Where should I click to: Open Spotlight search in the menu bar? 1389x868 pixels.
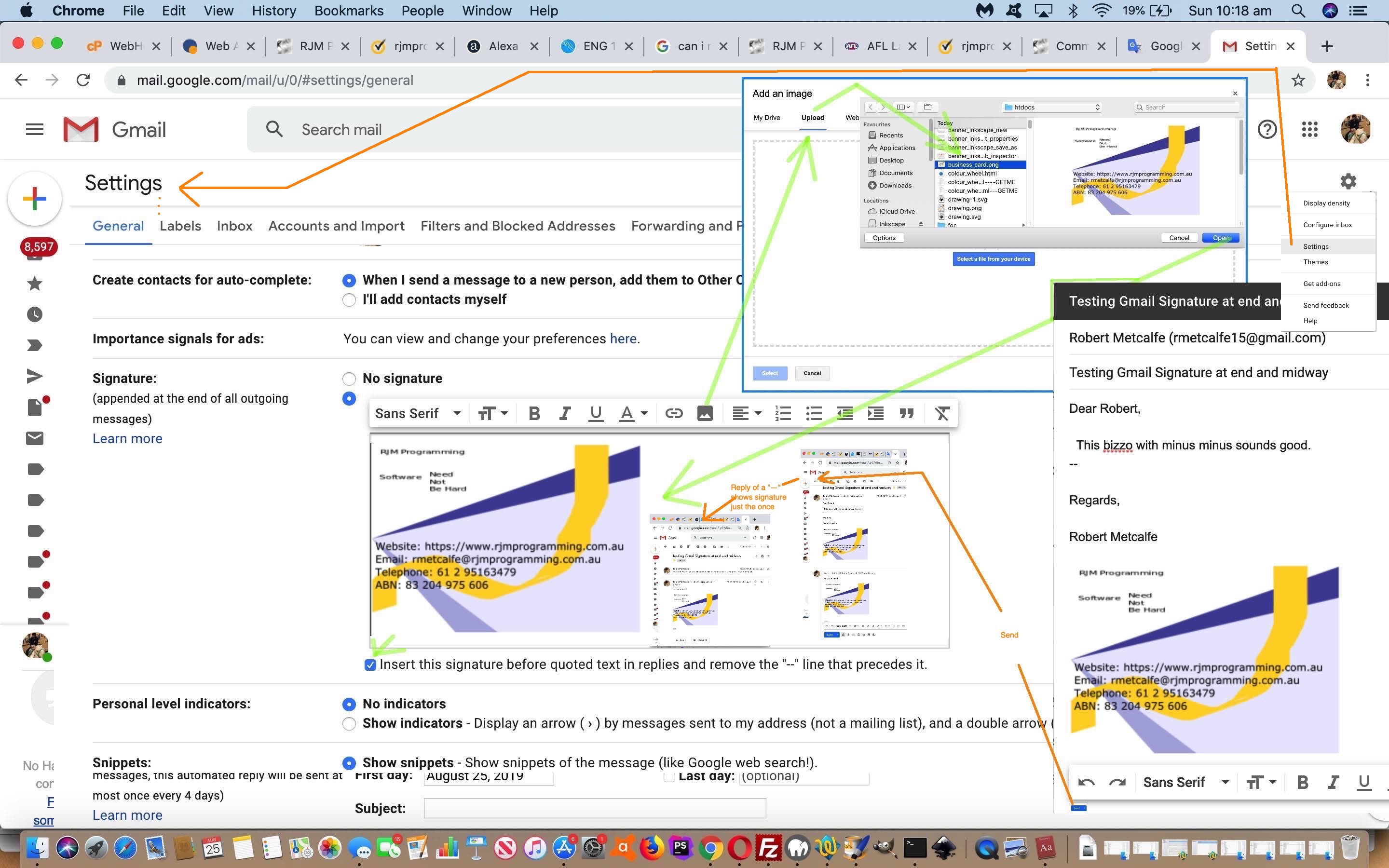(1298, 11)
